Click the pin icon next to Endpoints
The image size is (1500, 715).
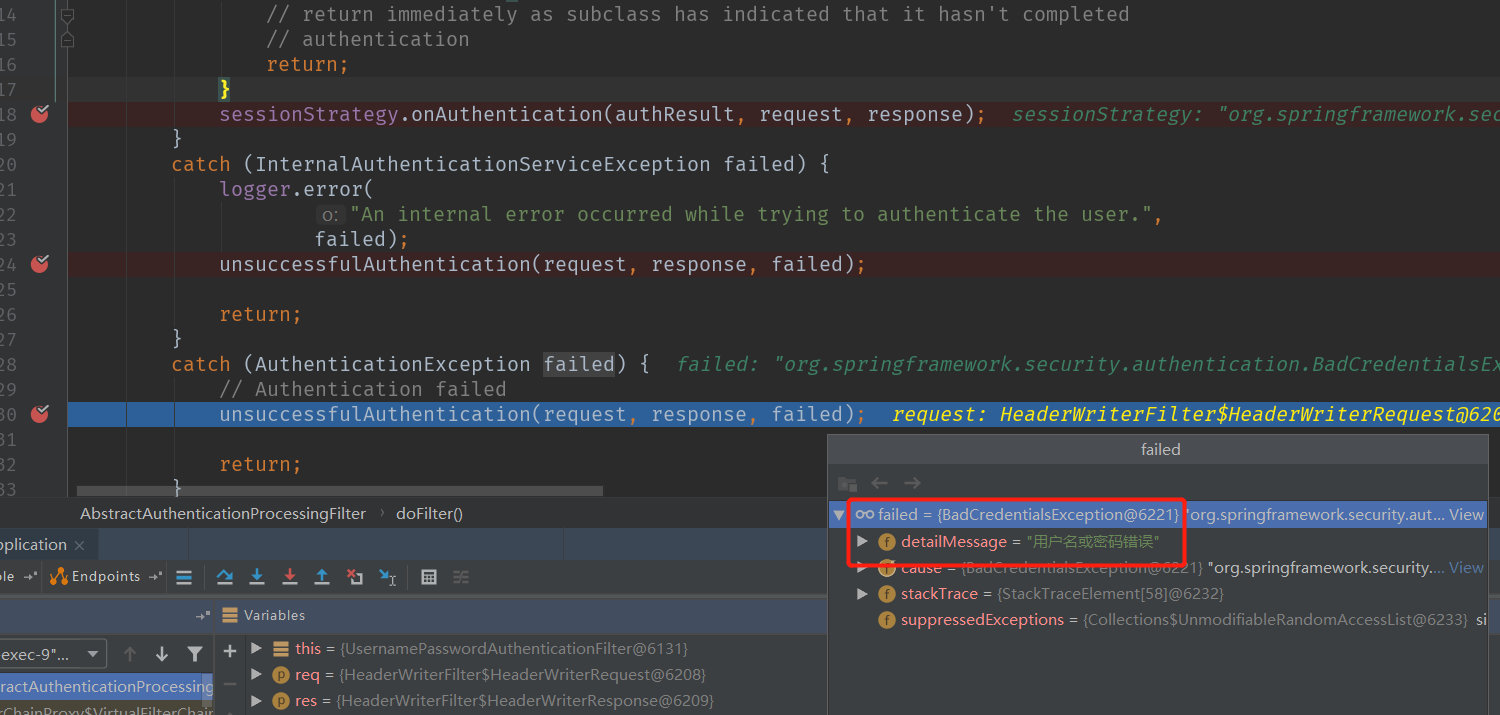[x=155, y=577]
